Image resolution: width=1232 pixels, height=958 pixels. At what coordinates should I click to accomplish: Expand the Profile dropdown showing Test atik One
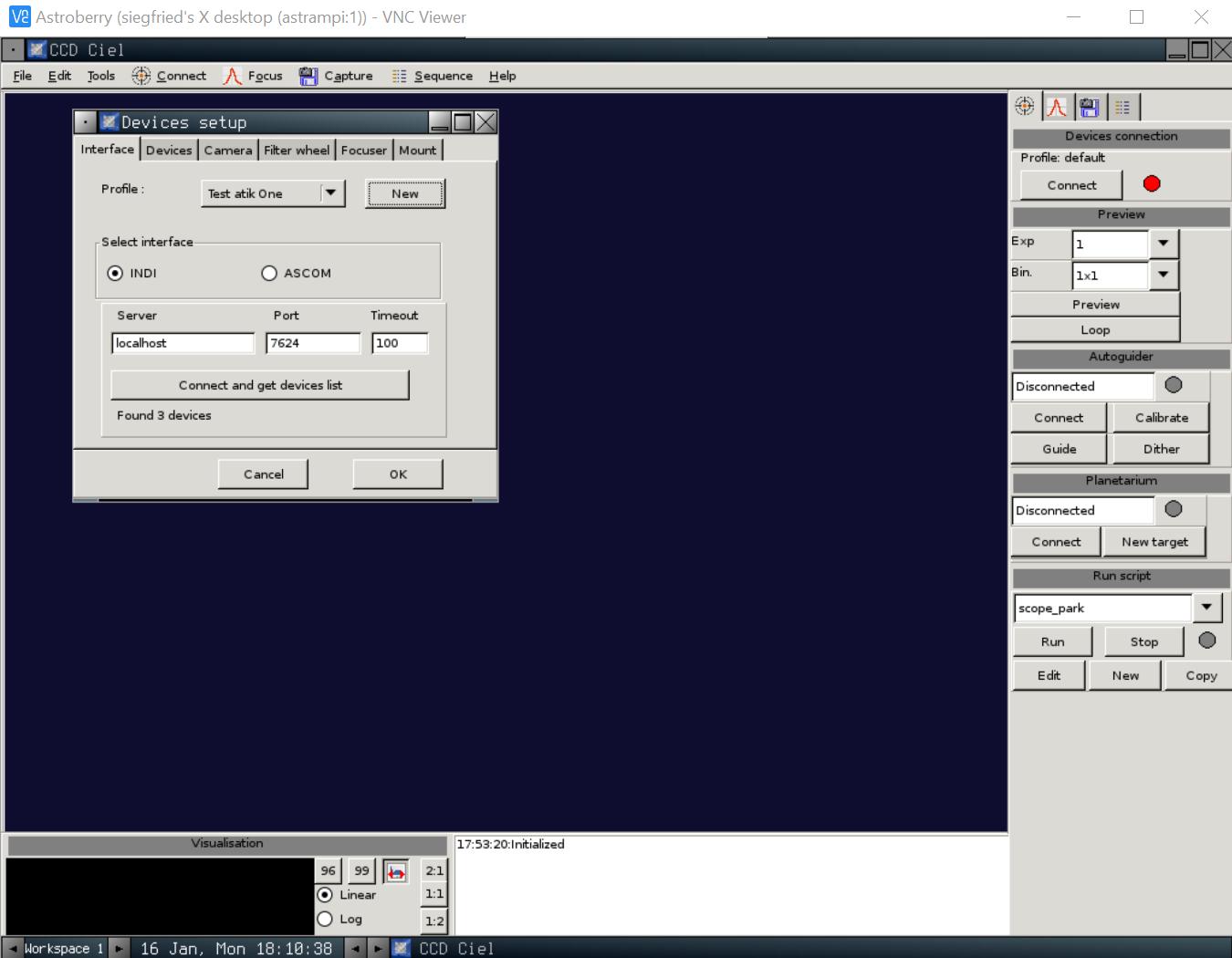tap(331, 193)
